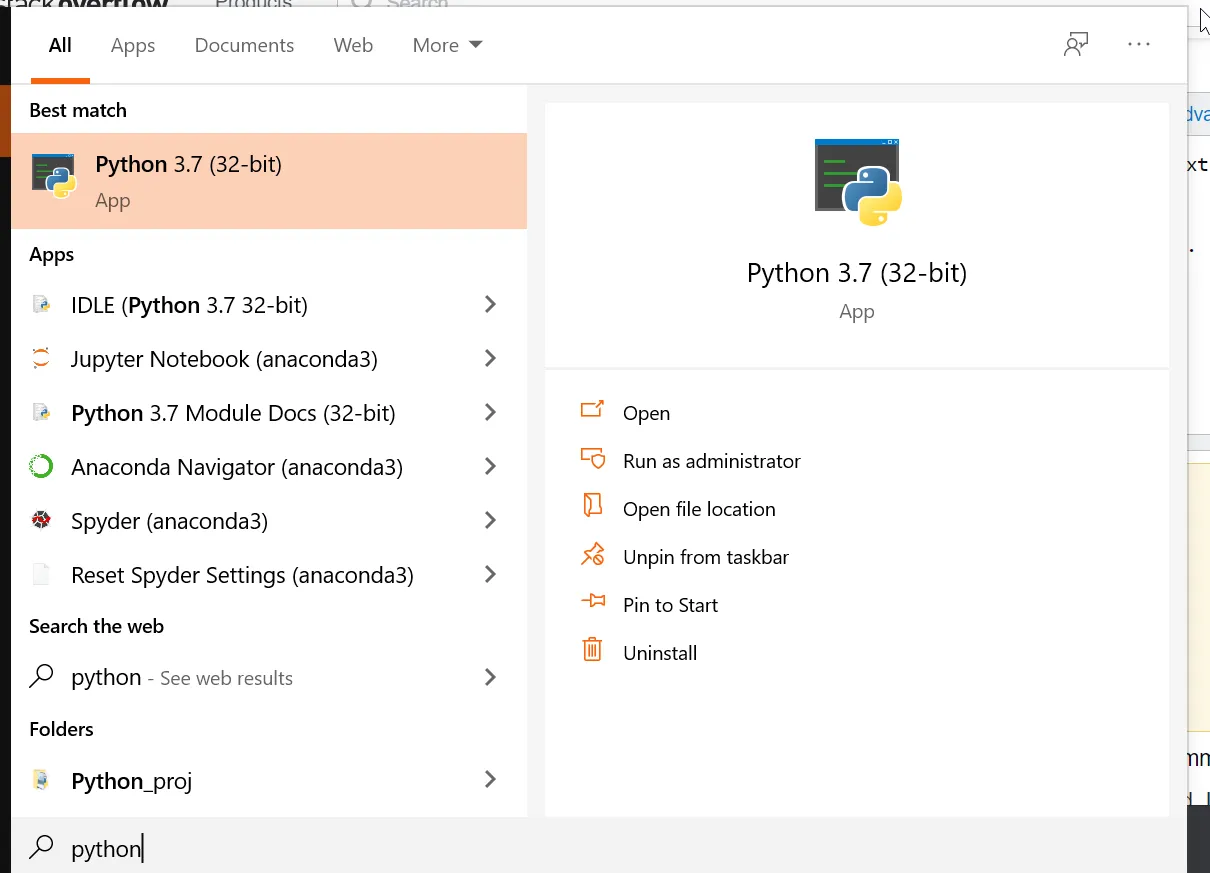Expand the More filter dropdown
The image size is (1210, 873).
(447, 45)
